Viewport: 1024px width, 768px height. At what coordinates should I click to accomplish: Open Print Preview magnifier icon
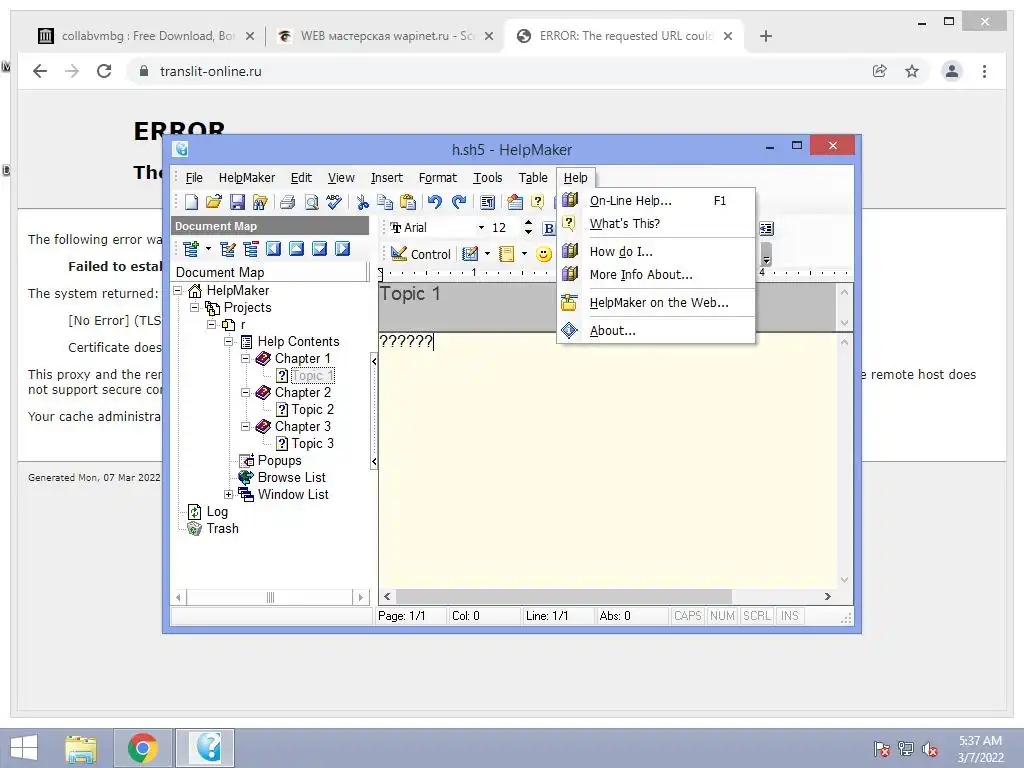[312, 202]
